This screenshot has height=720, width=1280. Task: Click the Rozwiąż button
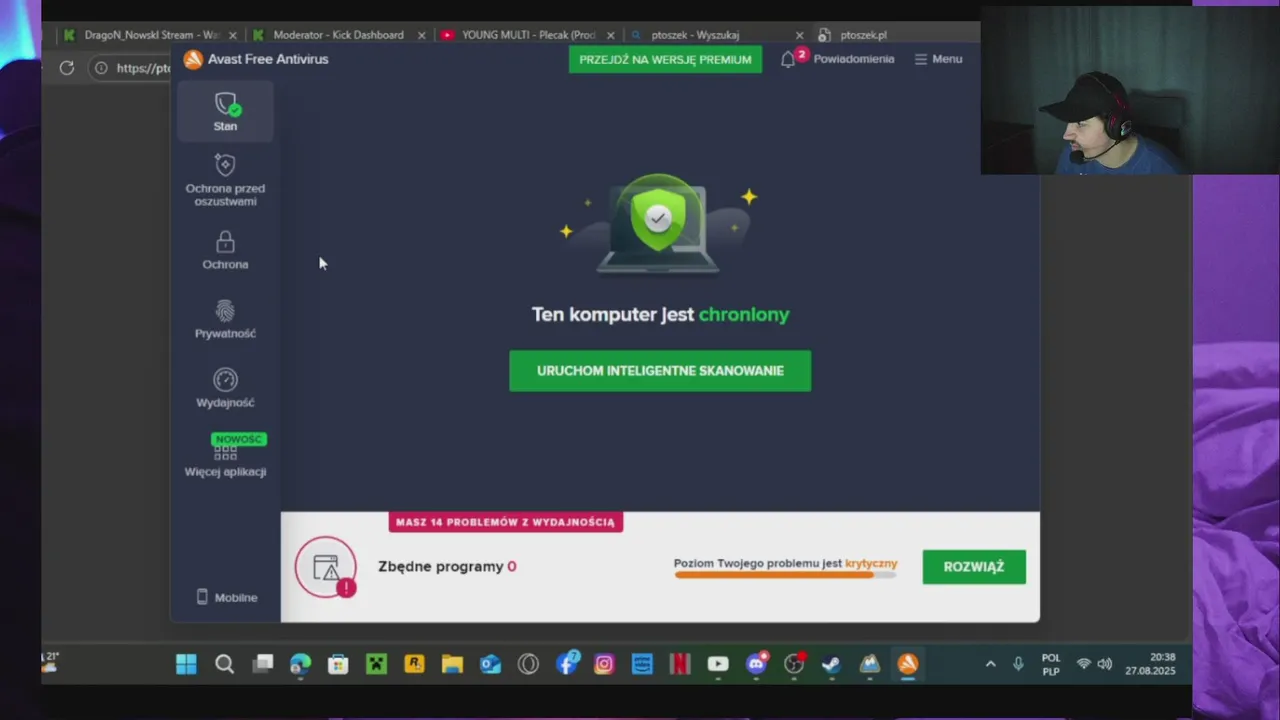pos(974,567)
